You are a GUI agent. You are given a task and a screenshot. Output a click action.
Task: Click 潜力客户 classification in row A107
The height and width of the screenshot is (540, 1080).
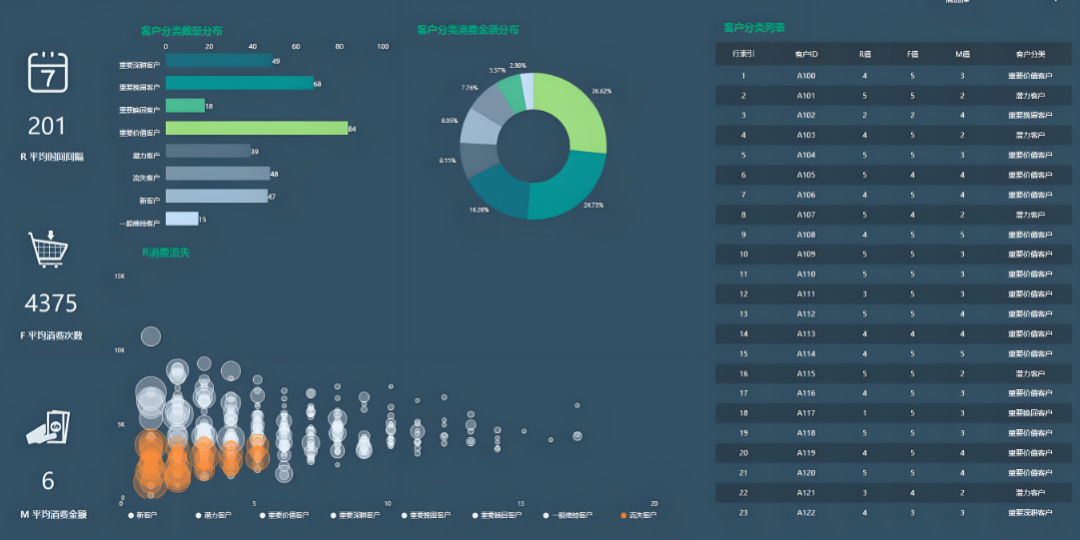point(1030,215)
